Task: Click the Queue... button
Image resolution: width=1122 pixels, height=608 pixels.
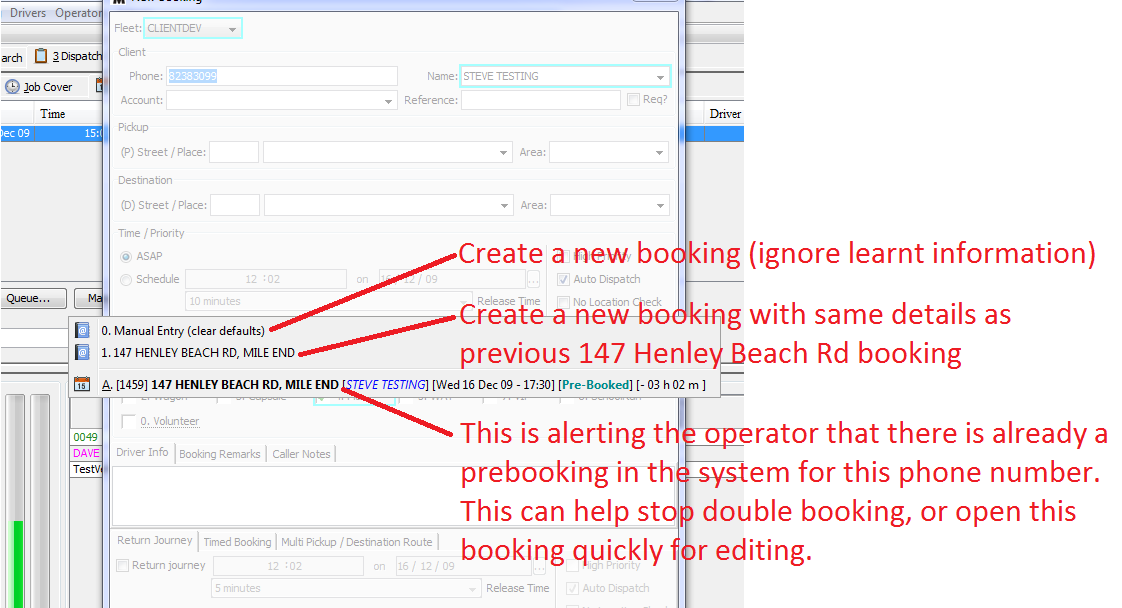Action: click(x=34, y=298)
